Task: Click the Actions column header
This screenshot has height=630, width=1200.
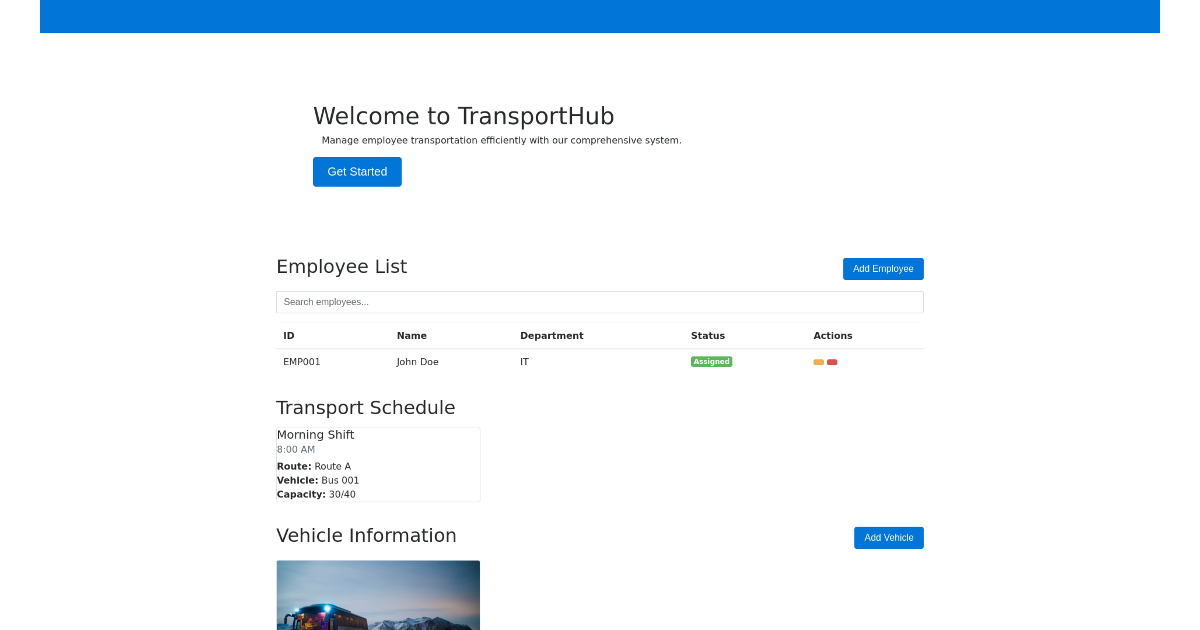Action: 833,335
